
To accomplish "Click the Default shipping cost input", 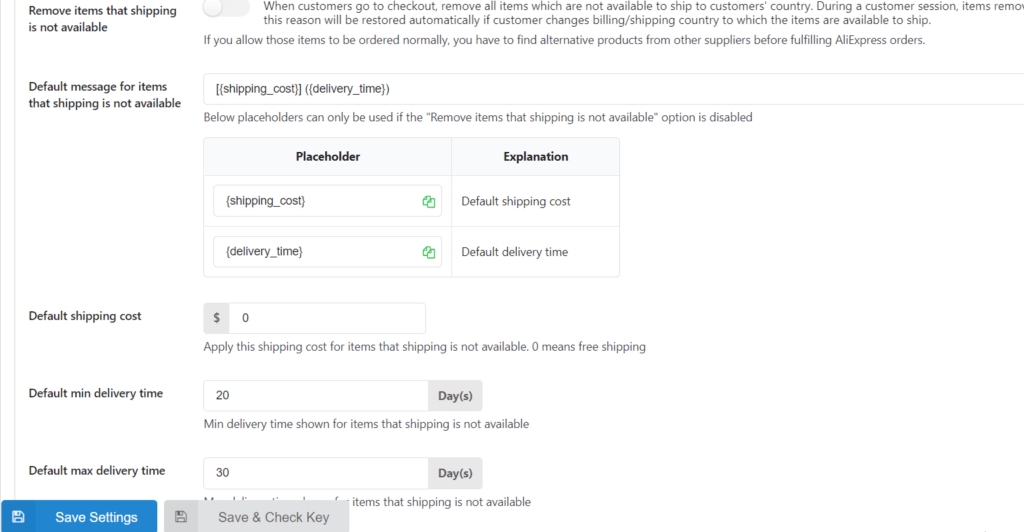I will (x=327, y=318).
